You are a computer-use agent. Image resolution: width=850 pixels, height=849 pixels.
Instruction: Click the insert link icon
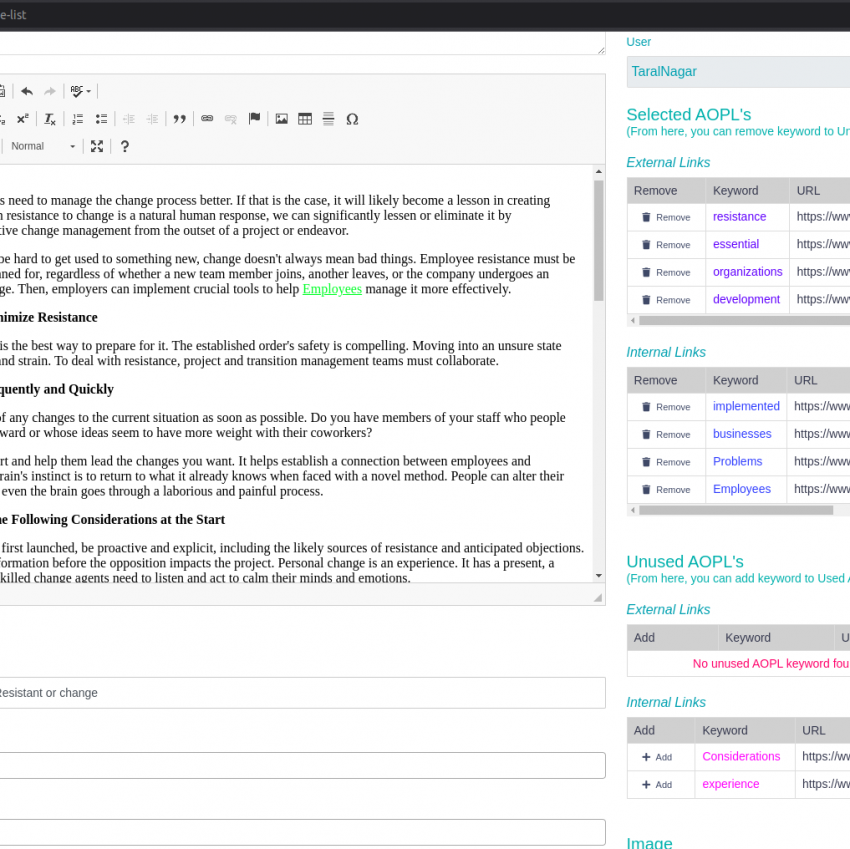(207, 119)
